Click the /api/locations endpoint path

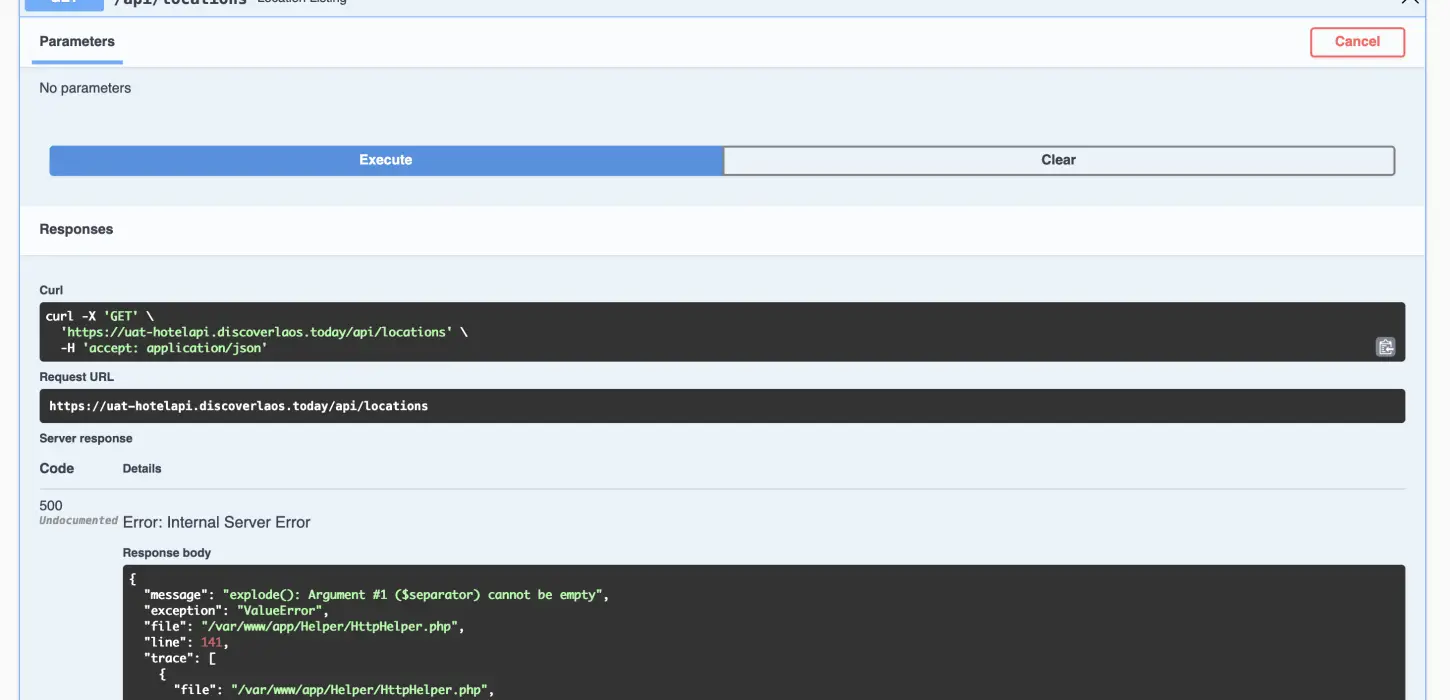(x=180, y=3)
